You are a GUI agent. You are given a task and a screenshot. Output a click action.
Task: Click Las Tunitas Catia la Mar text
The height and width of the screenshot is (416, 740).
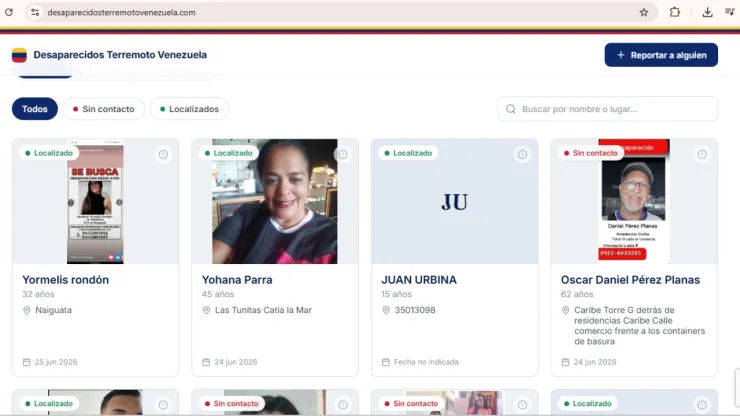coord(263,310)
